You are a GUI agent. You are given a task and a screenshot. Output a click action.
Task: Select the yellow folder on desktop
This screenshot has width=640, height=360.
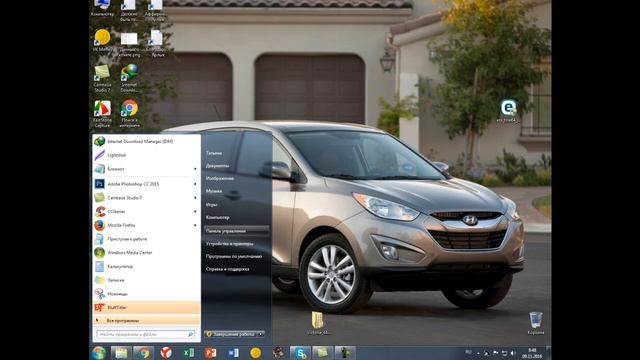[318, 323]
